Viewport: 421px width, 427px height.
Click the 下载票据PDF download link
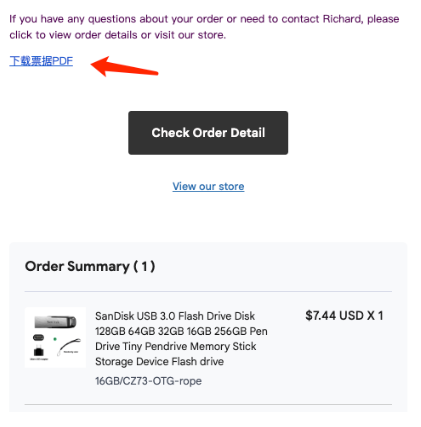(41, 61)
